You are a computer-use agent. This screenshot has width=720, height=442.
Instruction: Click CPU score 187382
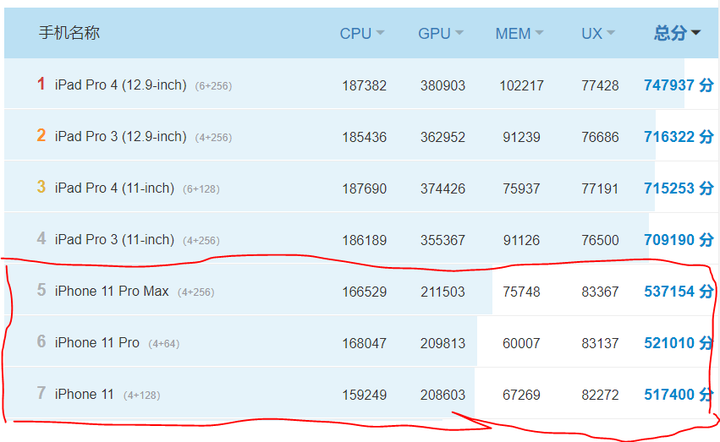364,85
